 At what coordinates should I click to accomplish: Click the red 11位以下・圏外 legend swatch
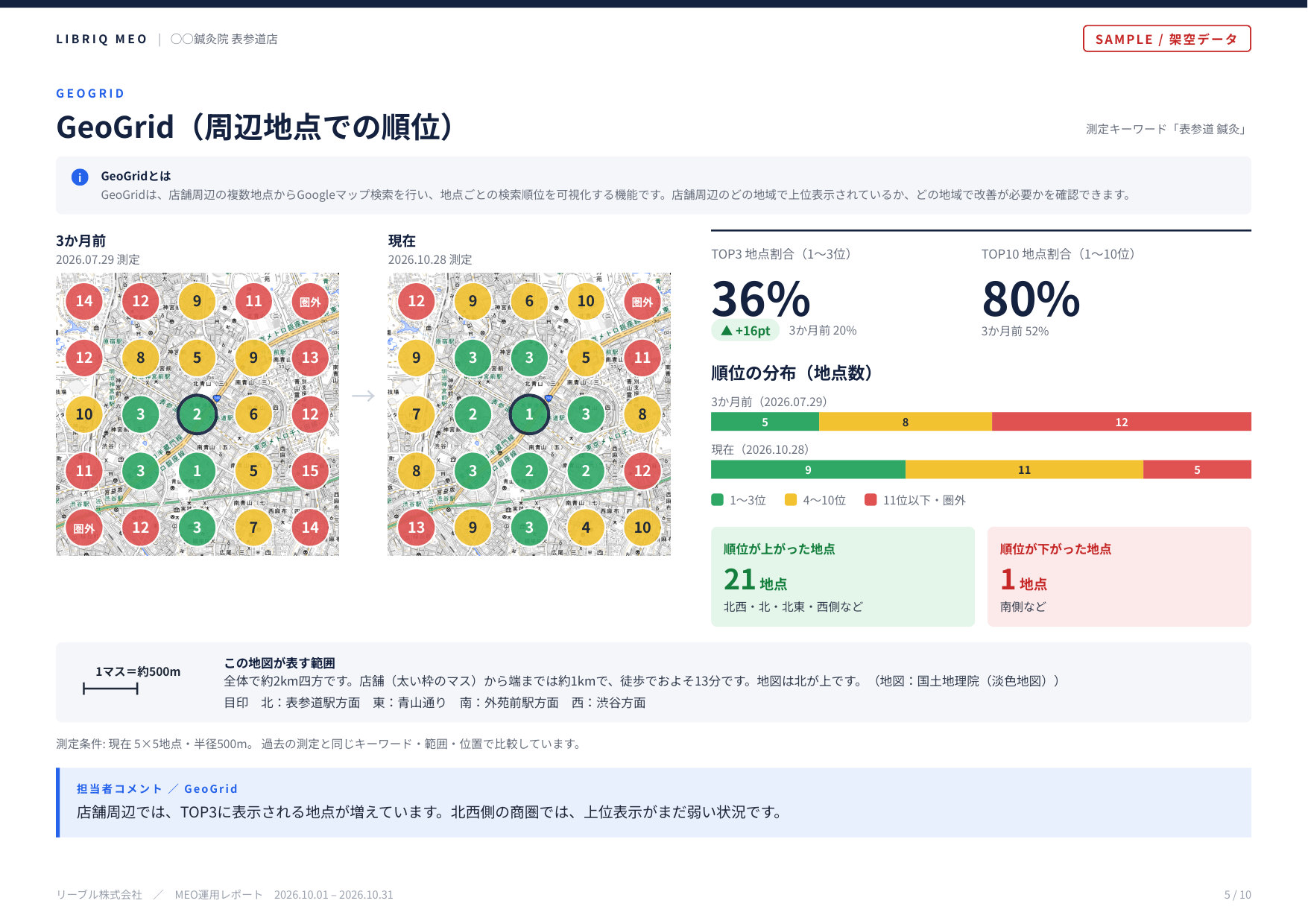pyautogui.click(x=871, y=500)
